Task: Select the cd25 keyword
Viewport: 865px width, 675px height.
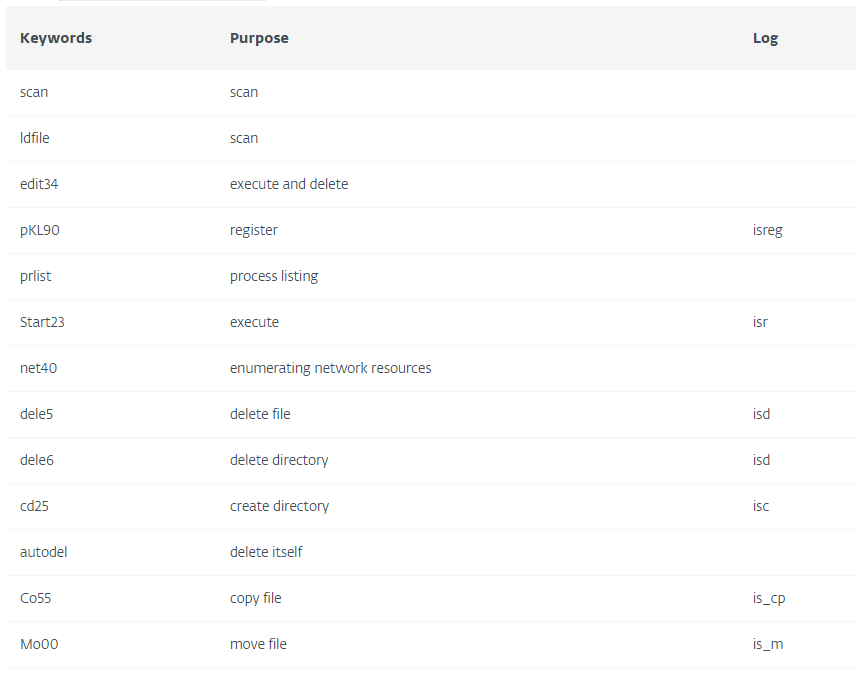Action: [x=35, y=506]
